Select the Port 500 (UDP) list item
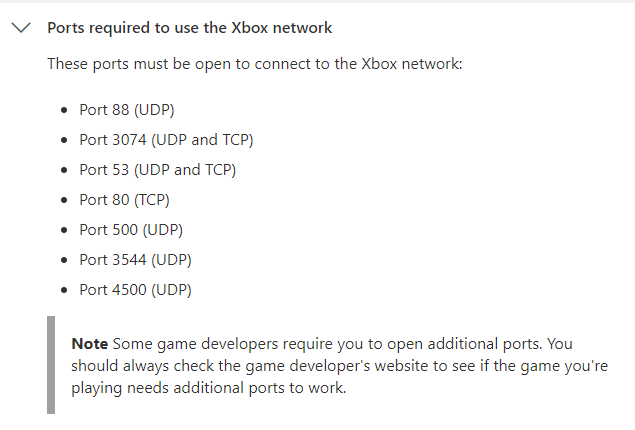This screenshot has height=430, width=635. [x=131, y=230]
